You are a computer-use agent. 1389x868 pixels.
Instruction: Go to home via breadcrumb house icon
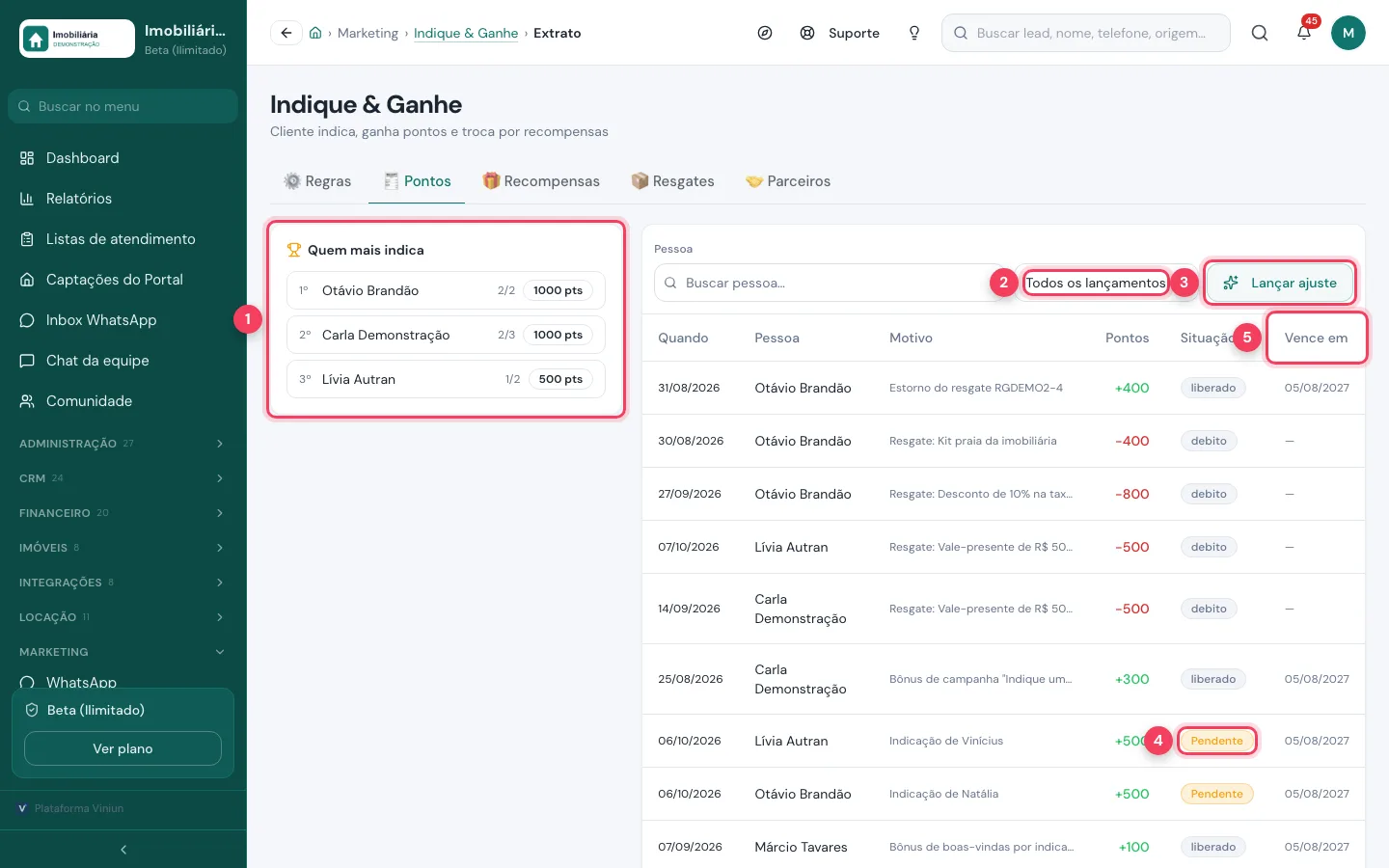pyautogui.click(x=315, y=33)
